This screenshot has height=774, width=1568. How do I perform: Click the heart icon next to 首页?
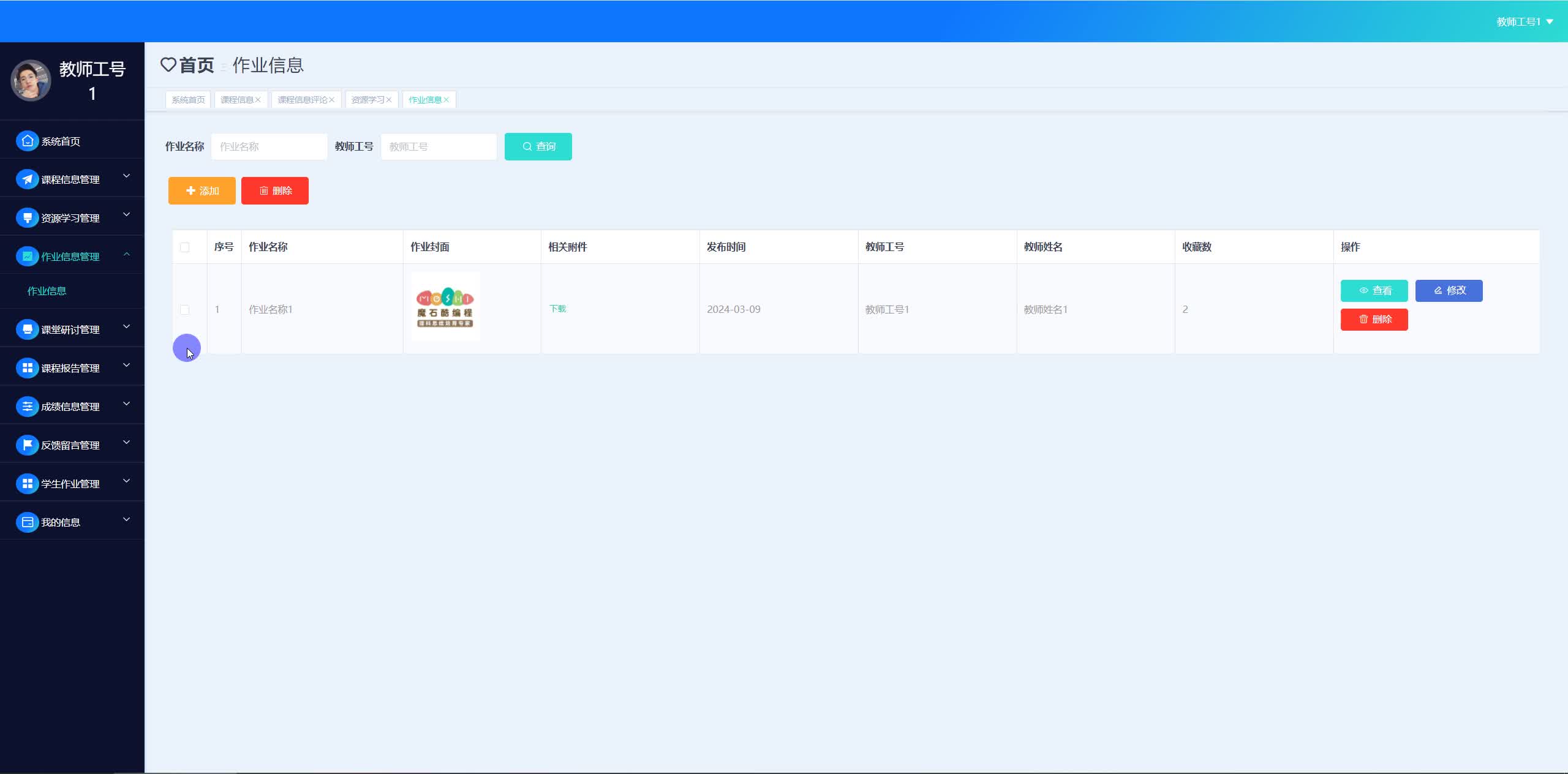click(168, 64)
